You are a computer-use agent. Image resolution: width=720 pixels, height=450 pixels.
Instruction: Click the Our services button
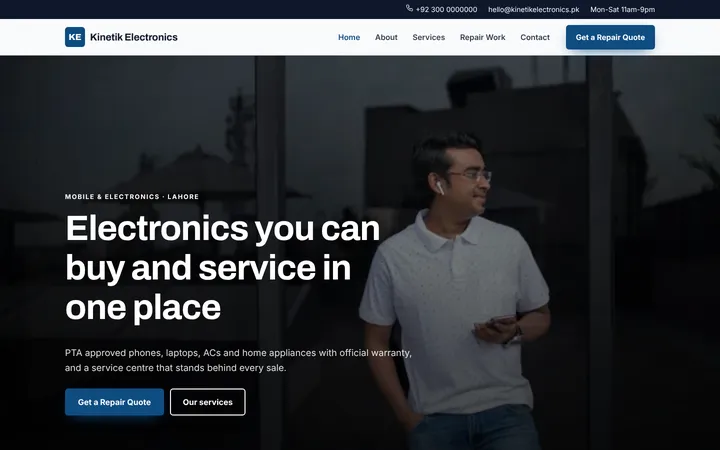tap(208, 402)
